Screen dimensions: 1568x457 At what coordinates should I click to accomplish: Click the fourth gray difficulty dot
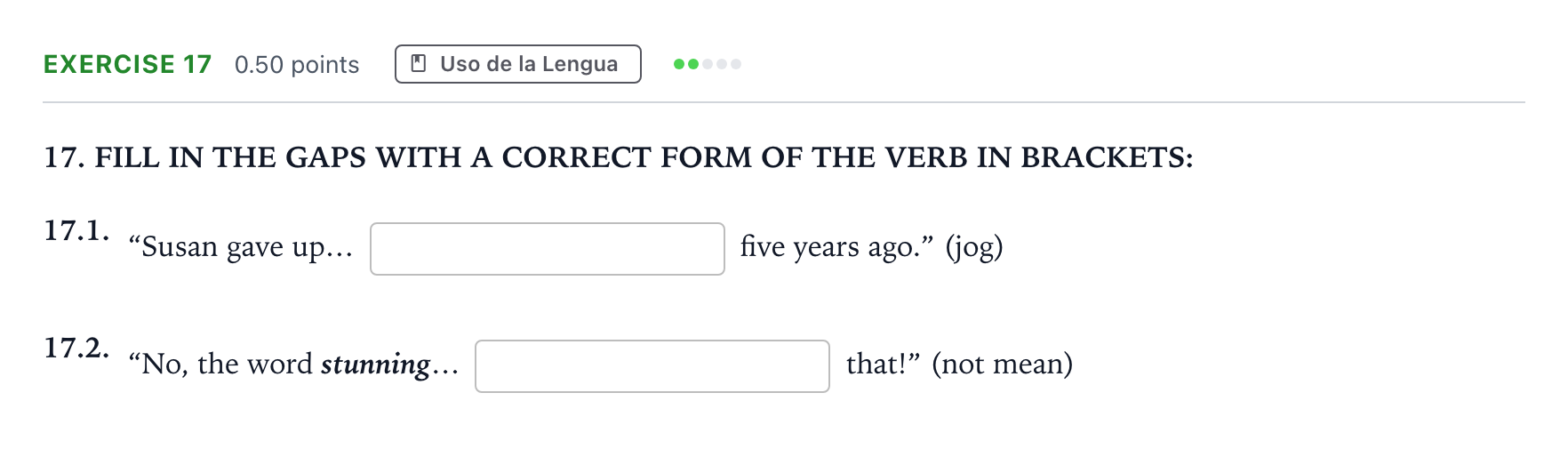coord(722,64)
